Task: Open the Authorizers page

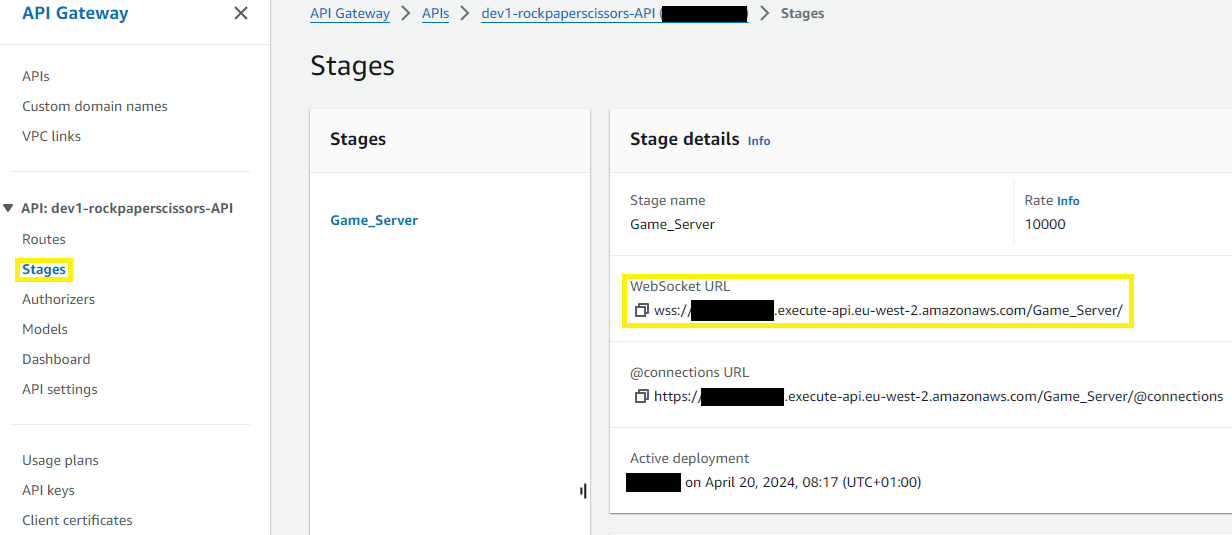Action: [x=59, y=299]
